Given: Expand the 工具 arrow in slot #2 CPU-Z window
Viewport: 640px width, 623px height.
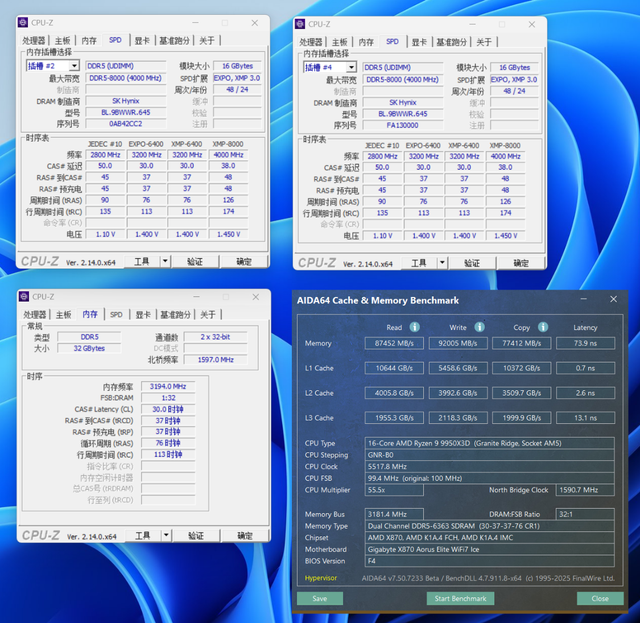Looking at the screenshot, I should pyautogui.click(x=165, y=261).
